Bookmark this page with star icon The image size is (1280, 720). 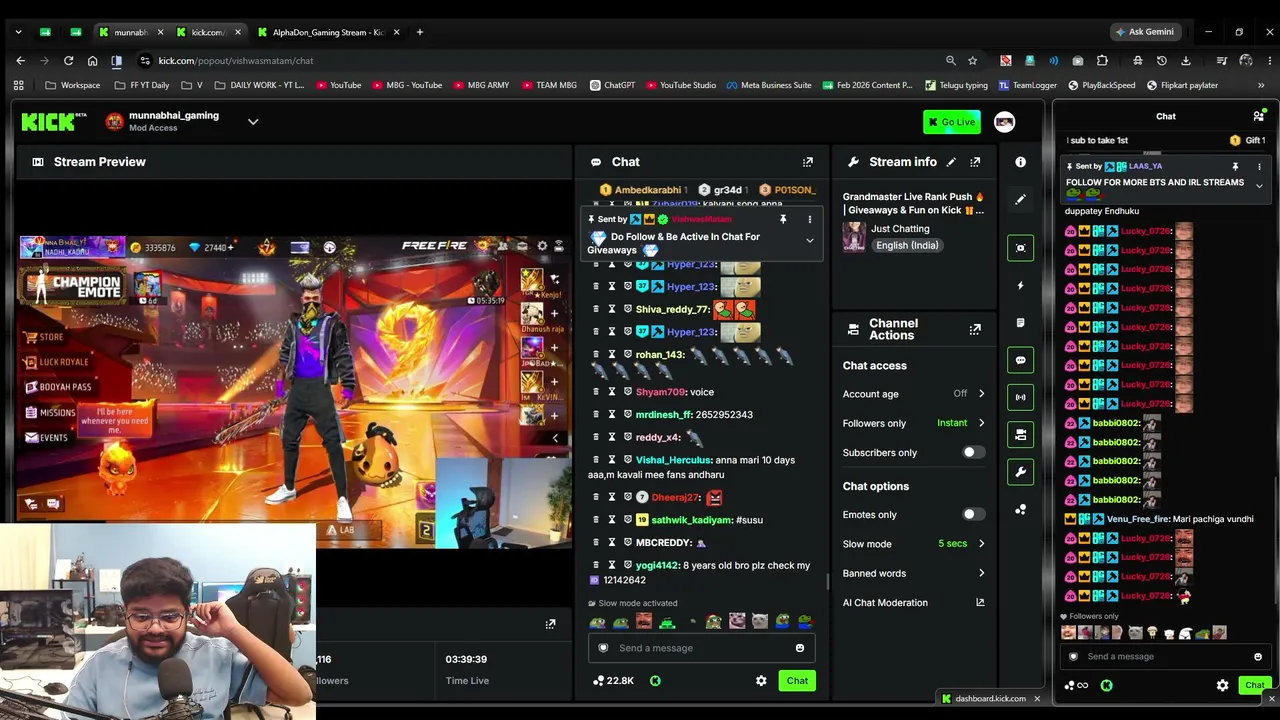972,61
